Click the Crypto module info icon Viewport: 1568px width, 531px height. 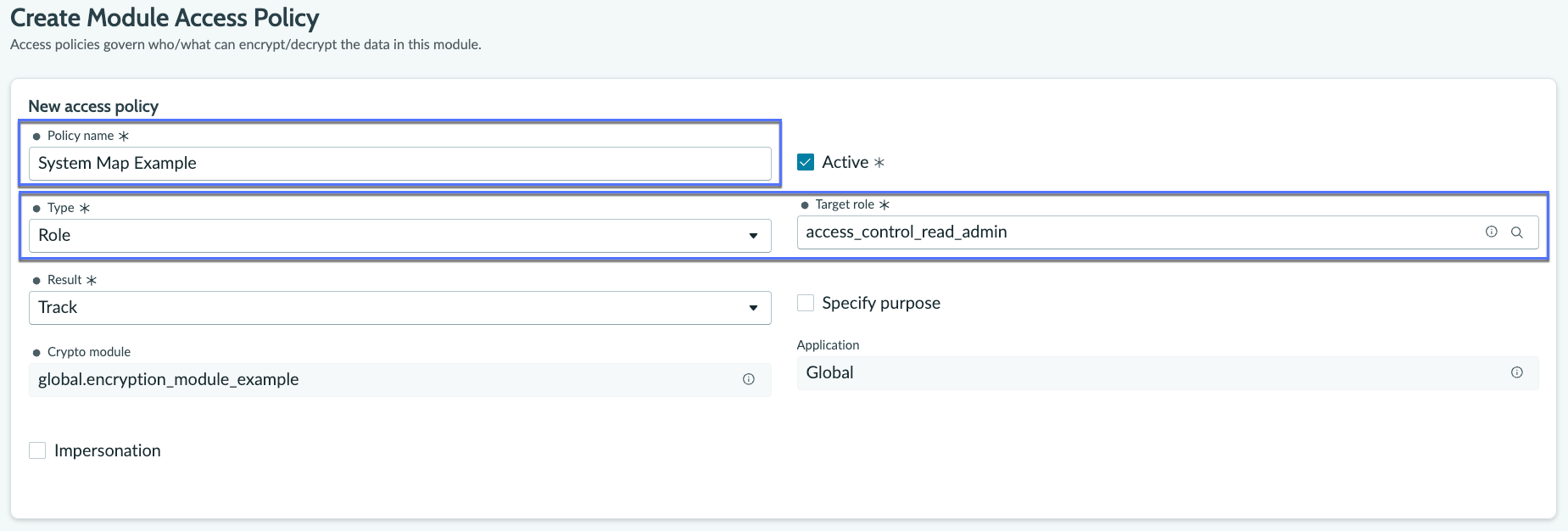pyautogui.click(x=749, y=379)
